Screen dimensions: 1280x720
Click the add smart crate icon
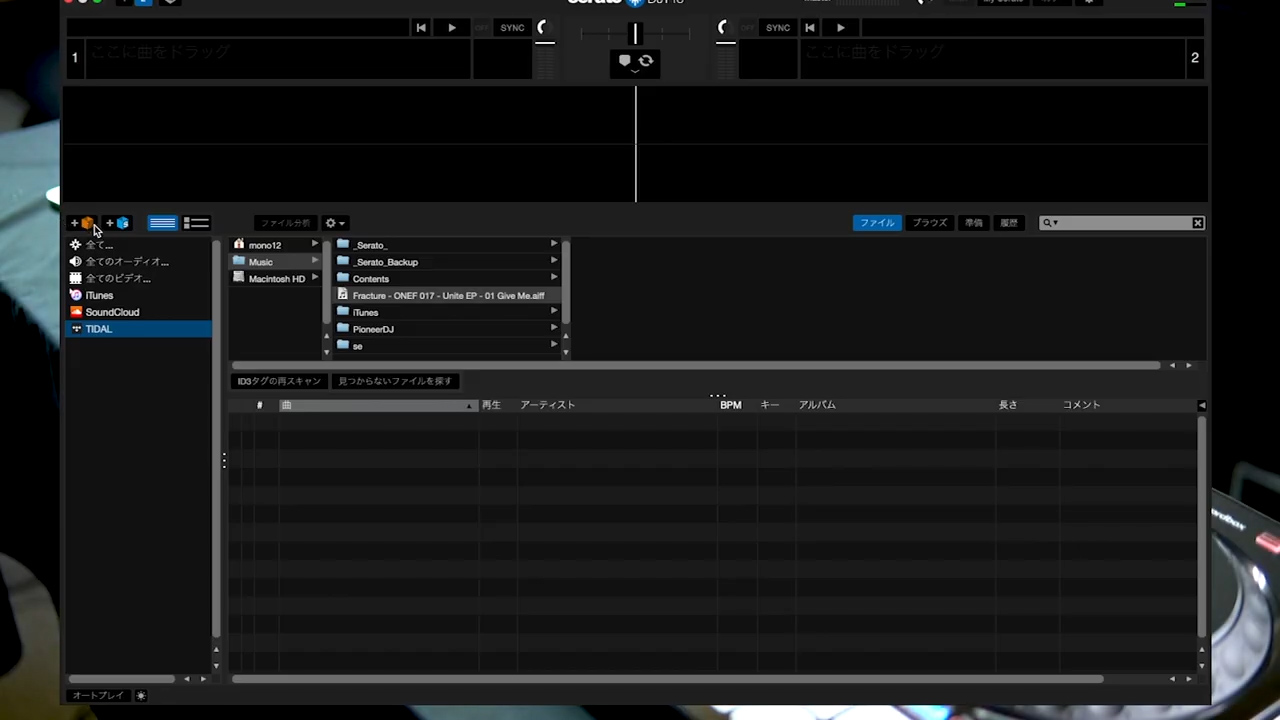[x=118, y=223]
